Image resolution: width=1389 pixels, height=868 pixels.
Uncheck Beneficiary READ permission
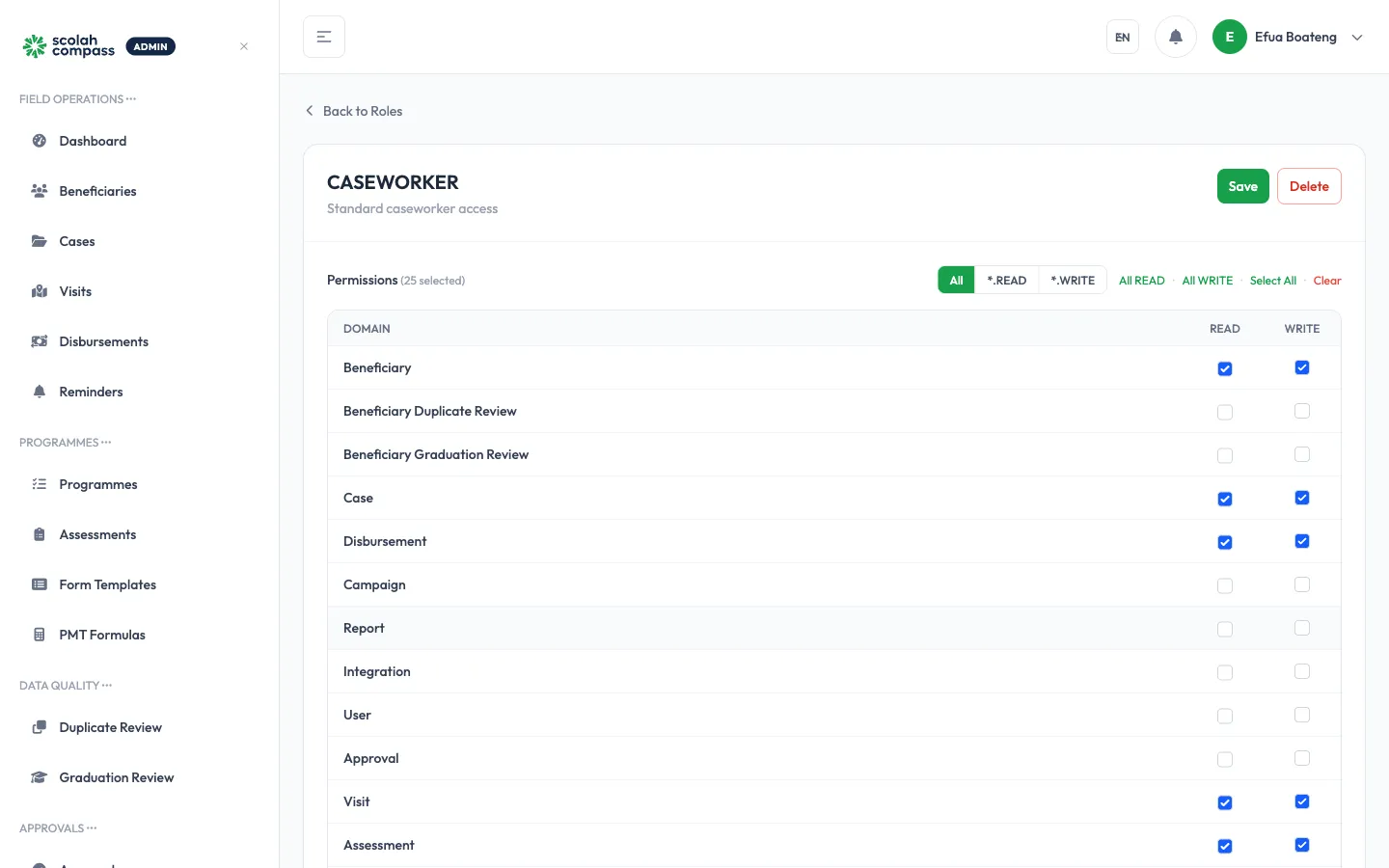1225,368
